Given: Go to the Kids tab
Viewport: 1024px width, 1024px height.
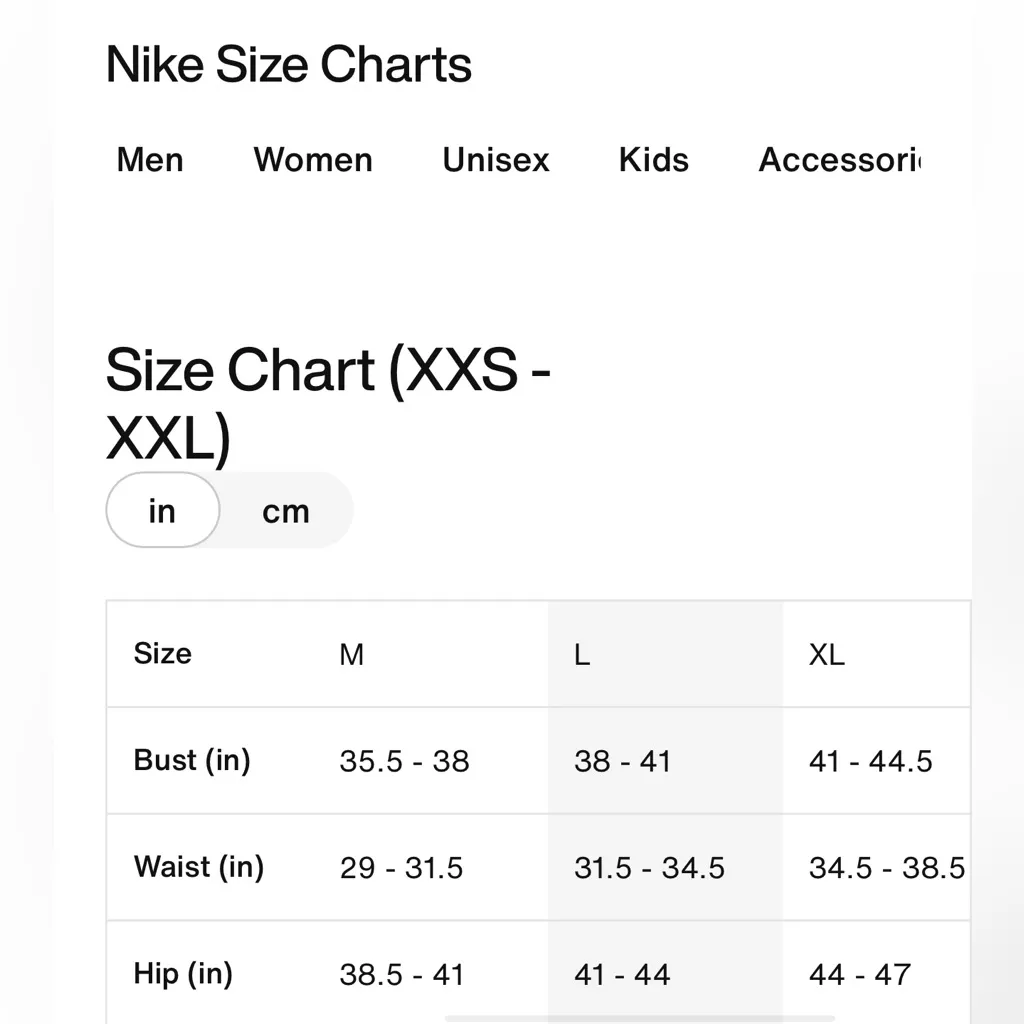Looking at the screenshot, I should (654, 160).
